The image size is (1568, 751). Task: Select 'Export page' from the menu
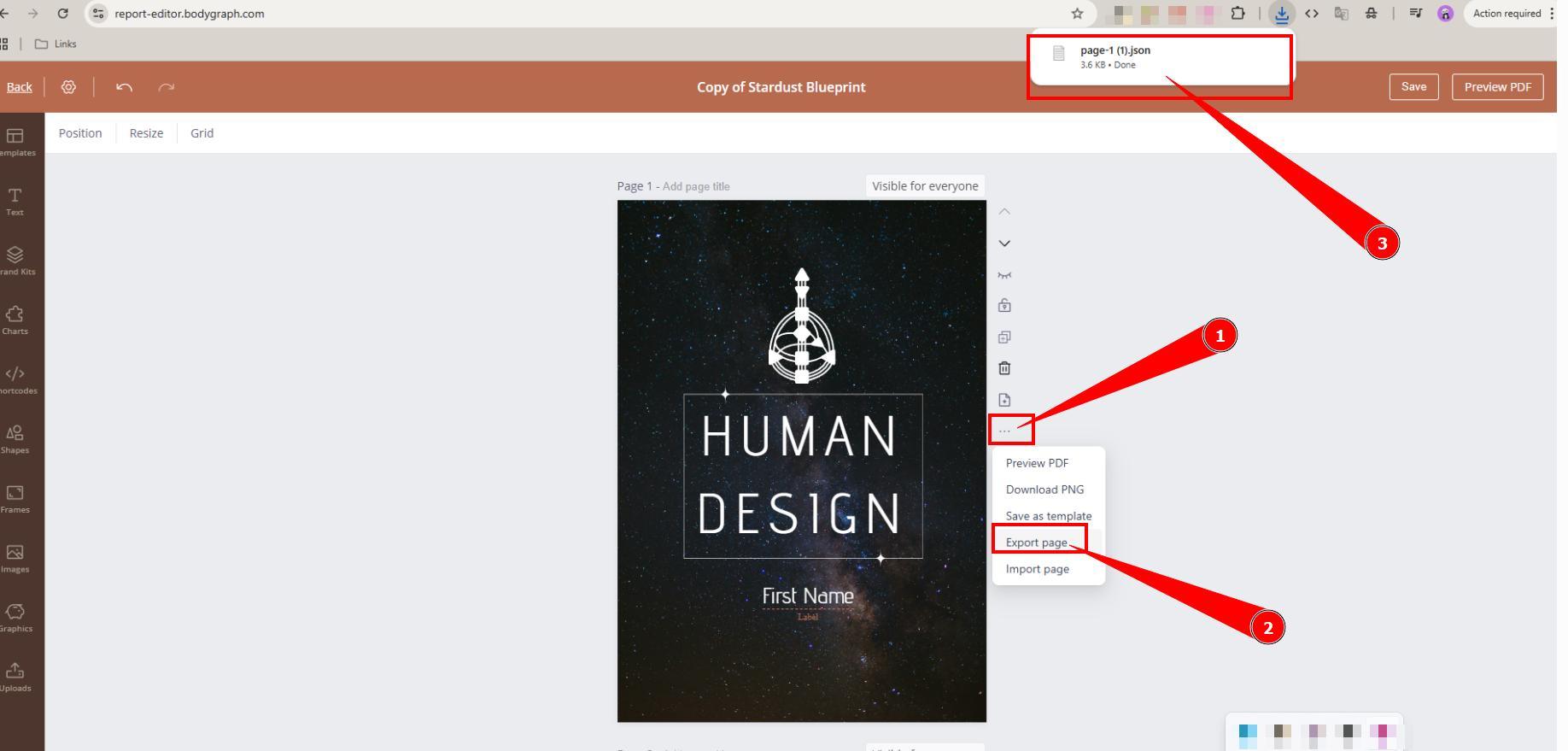1036,543
